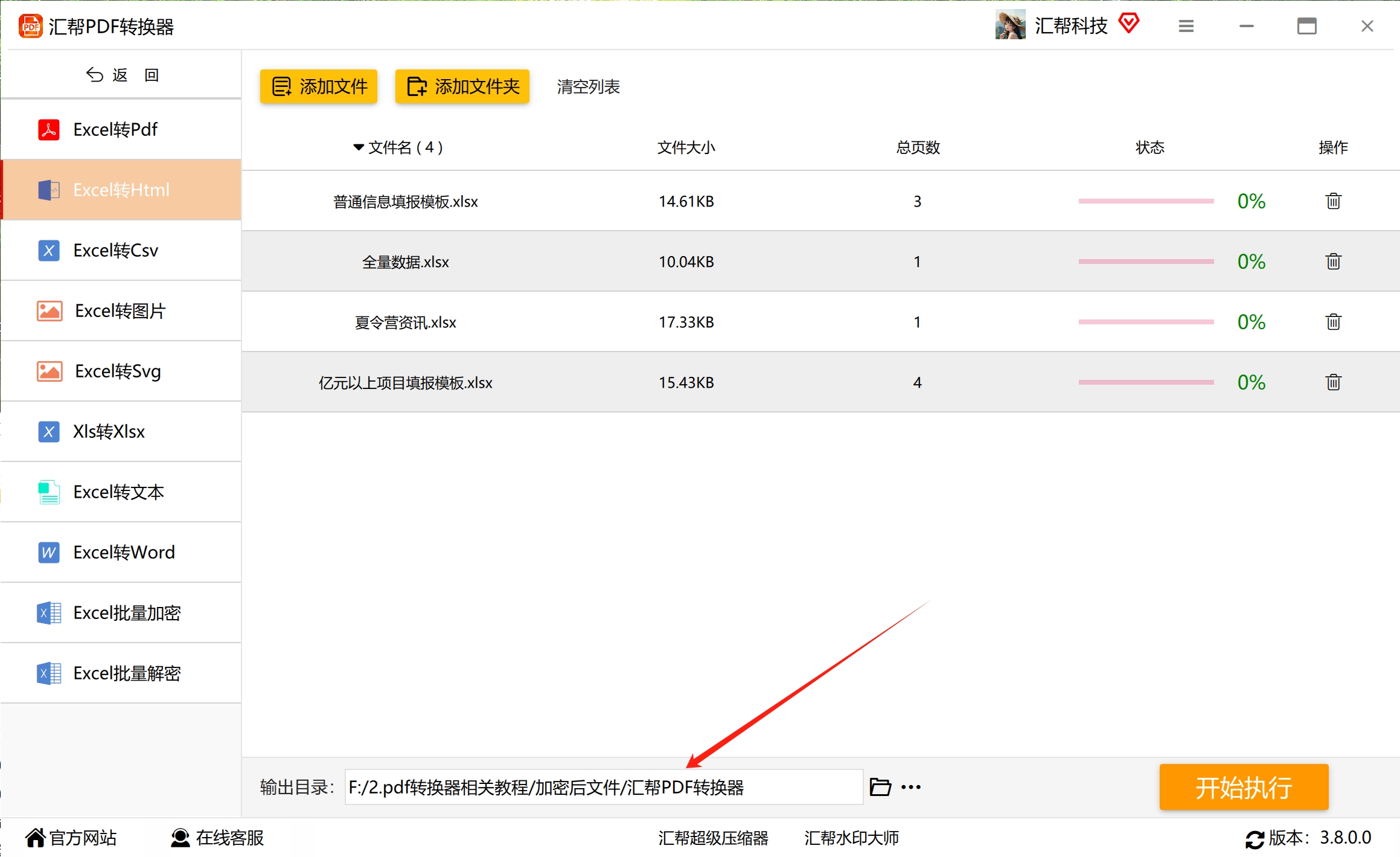Image resolution: width=1400 pixels, height=857 pixels.
Task: Delete 亿元以上项目填报模板.xlsx with trash icon
Action: (x=1334, y=382)
